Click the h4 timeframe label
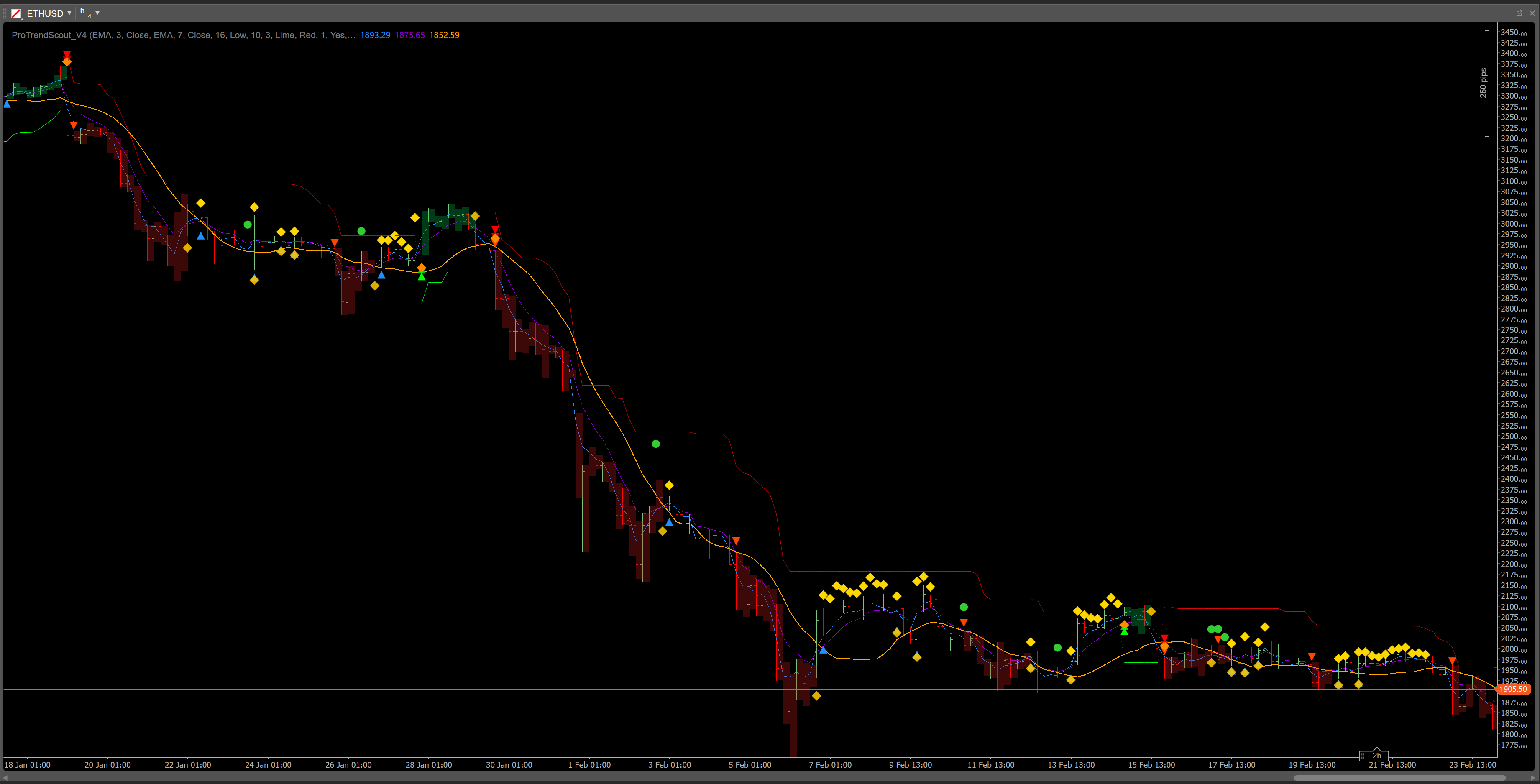The width and height of the screenshot is (1540, 784). tap(85, 13)
